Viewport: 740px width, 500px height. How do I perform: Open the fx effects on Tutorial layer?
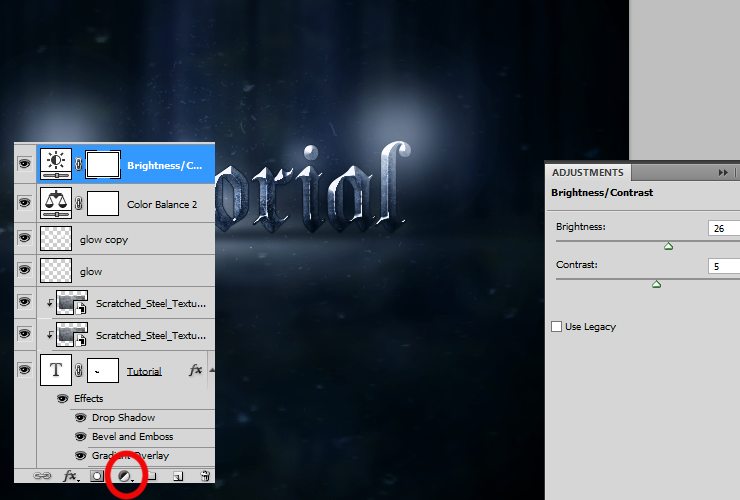195,370
